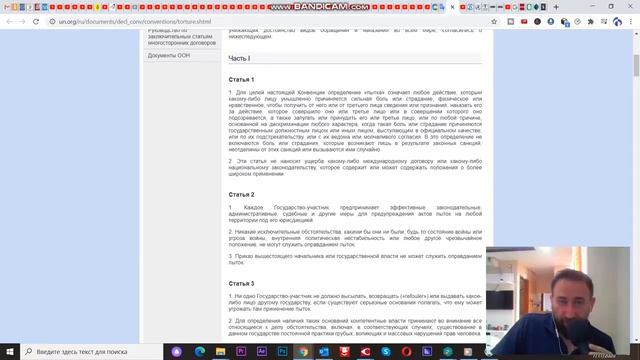Click the page vertical scrollbar thumb

(636, 65)
